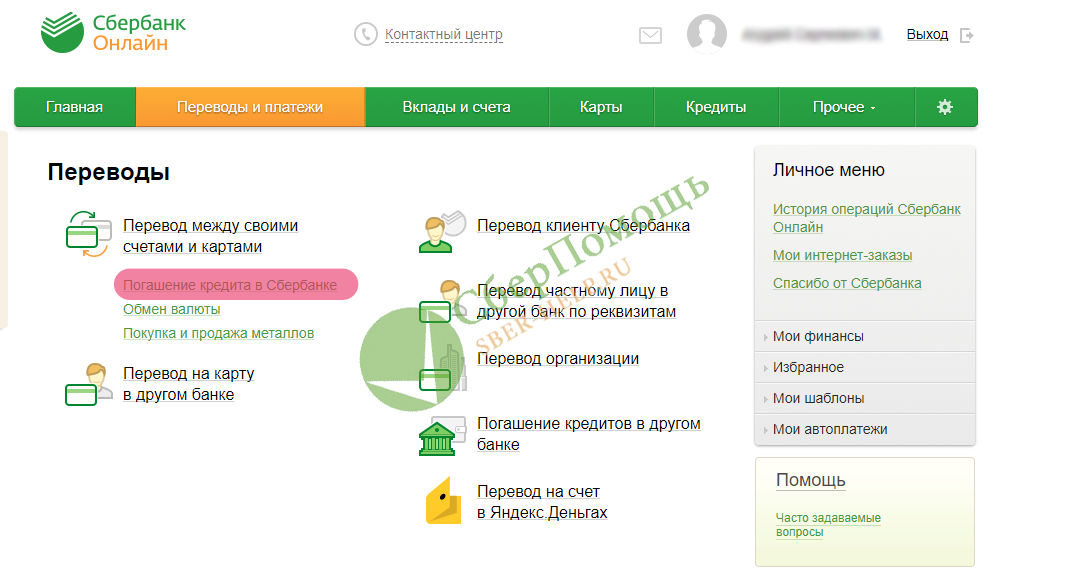Viewport: 1078px width, 576px height.
Task: Click the blurred user name text
Action: 811,34
